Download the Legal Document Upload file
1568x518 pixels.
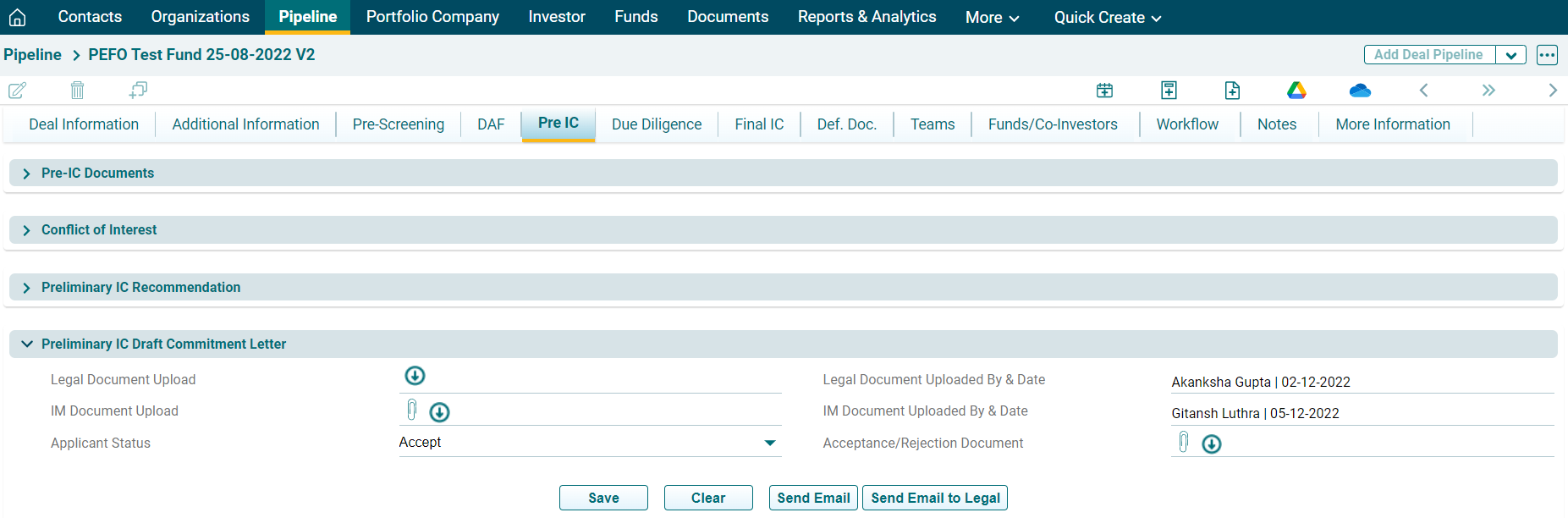tap(415, 376)
